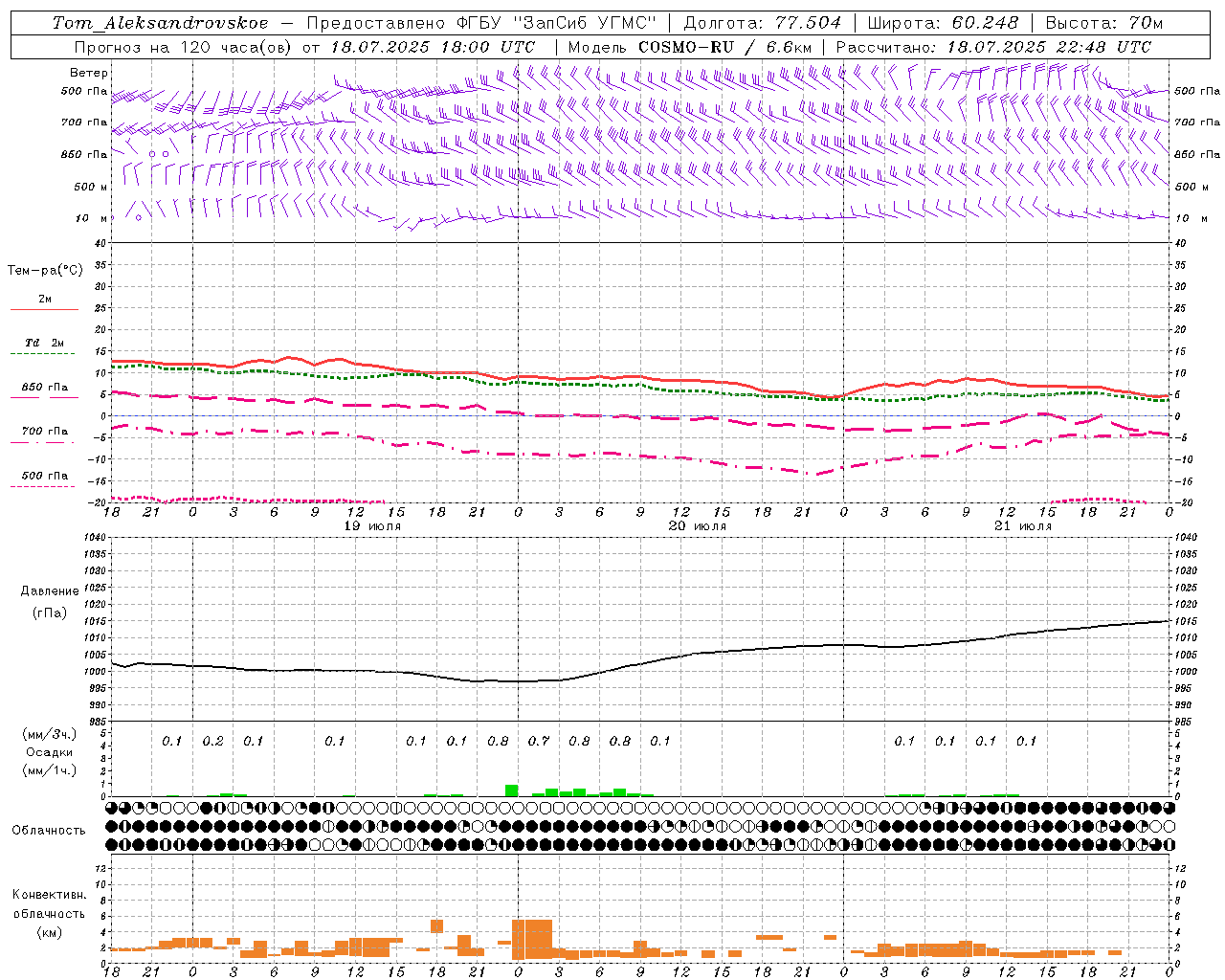
Task: Click the 20 июля date label
Action: point(698,526)
